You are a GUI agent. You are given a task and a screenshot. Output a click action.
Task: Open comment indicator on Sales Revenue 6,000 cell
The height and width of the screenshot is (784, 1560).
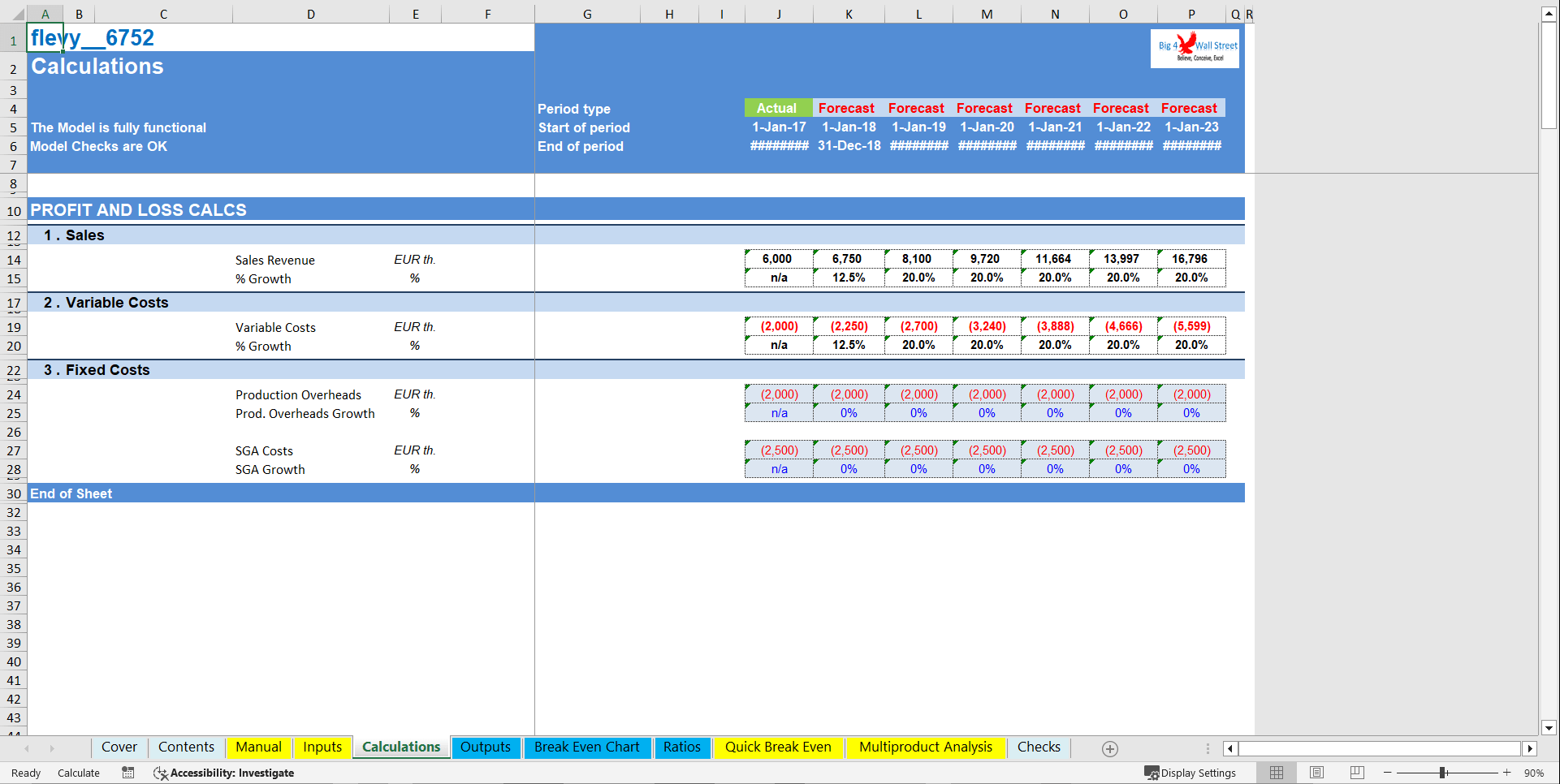tap(748, 253)
